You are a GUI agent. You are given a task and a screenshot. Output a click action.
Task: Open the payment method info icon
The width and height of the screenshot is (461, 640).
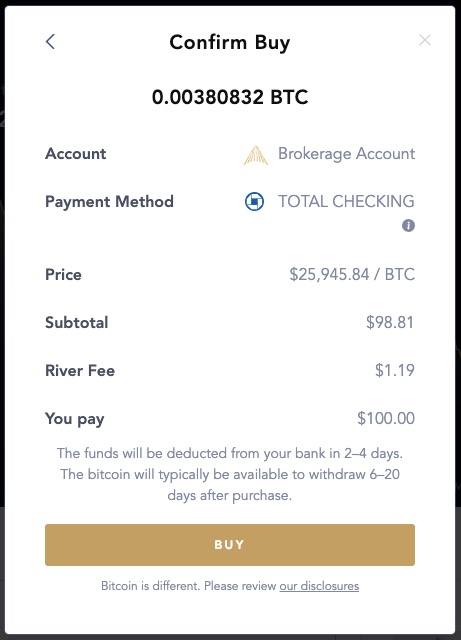[408, 225]
